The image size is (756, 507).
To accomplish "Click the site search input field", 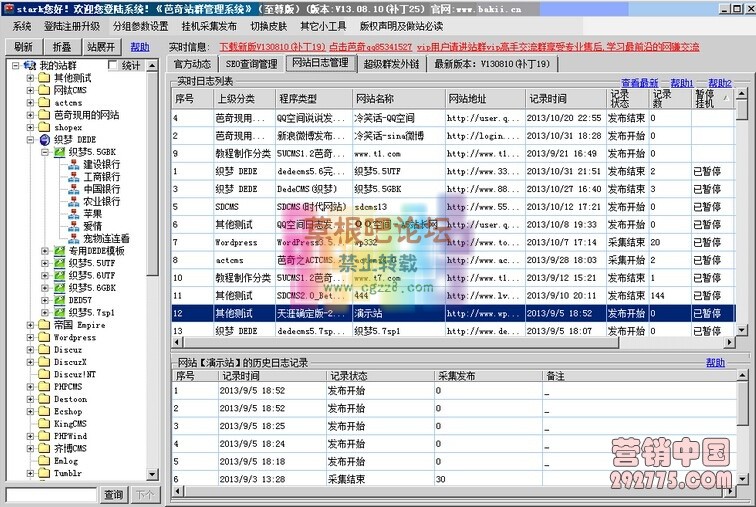I will 52,494.
